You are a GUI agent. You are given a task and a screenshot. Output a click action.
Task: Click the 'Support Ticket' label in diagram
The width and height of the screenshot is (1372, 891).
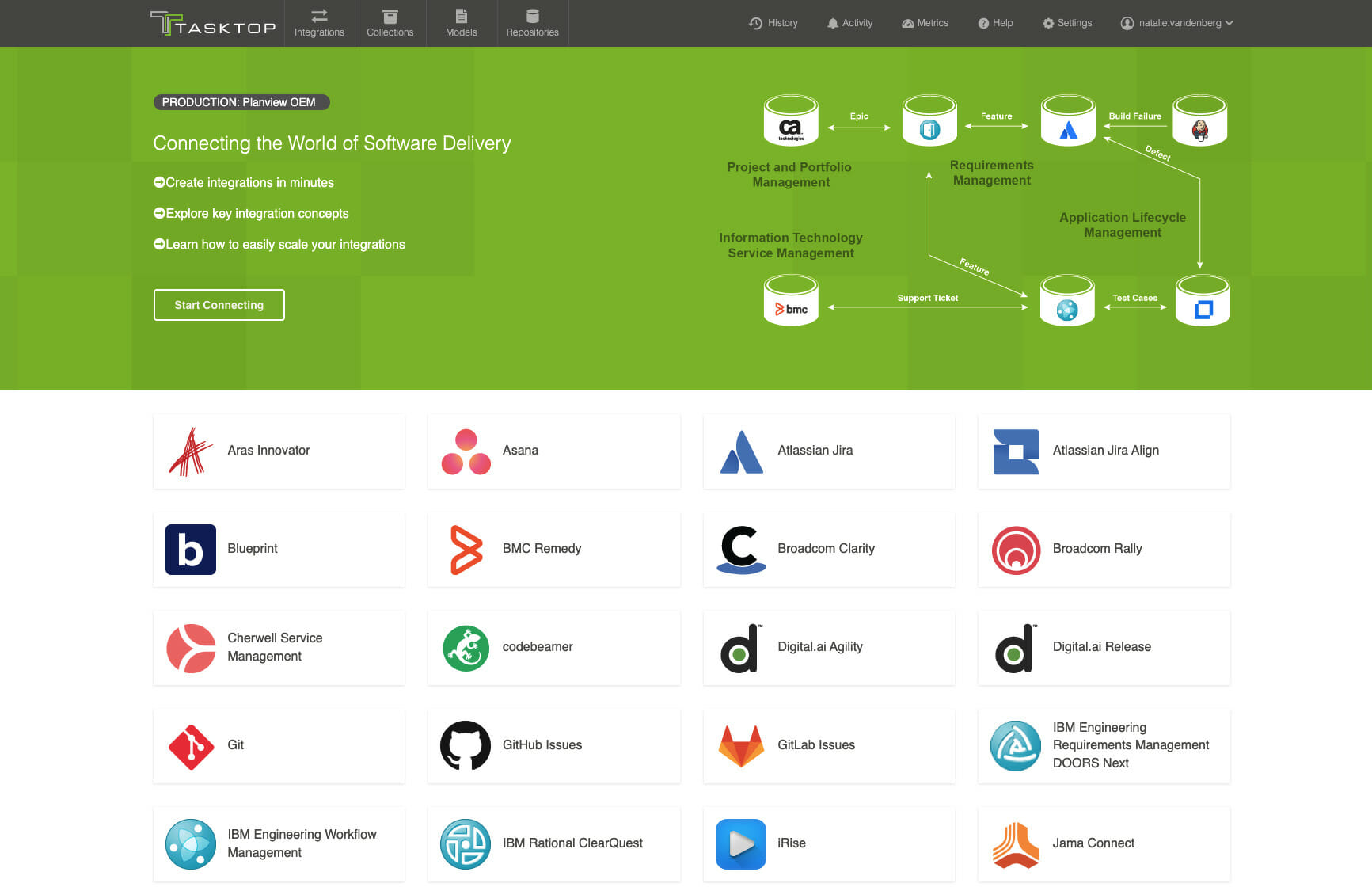tap(927, 298)
